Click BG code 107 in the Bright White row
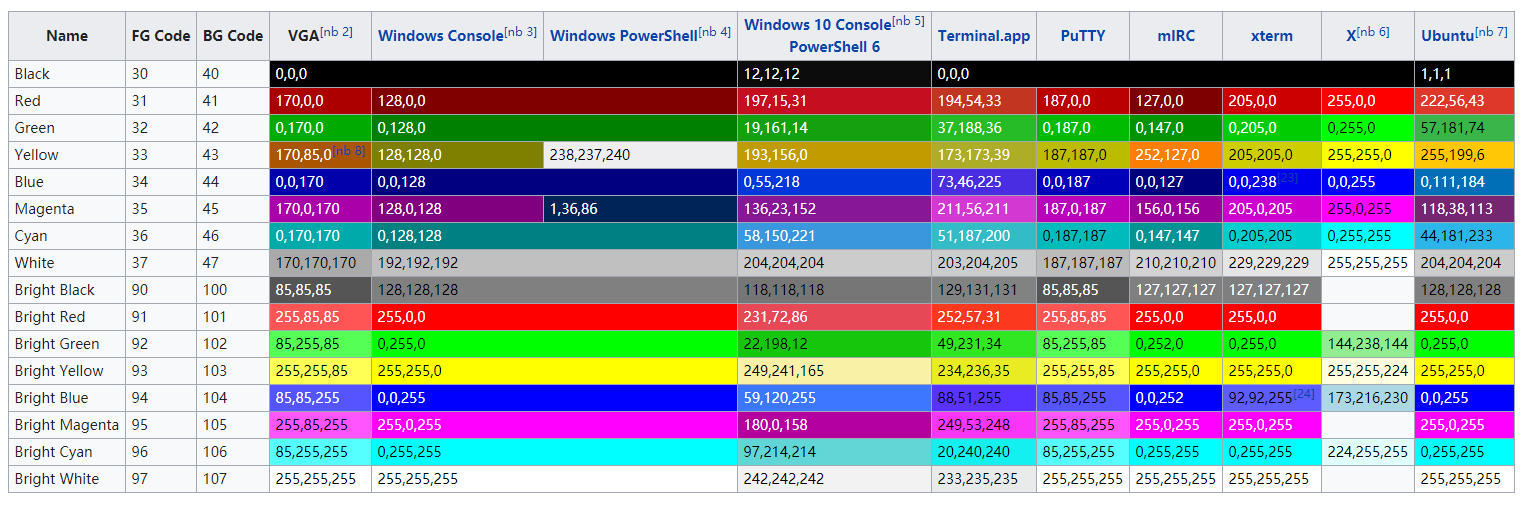1533x507 pixels. pos(233,479)
